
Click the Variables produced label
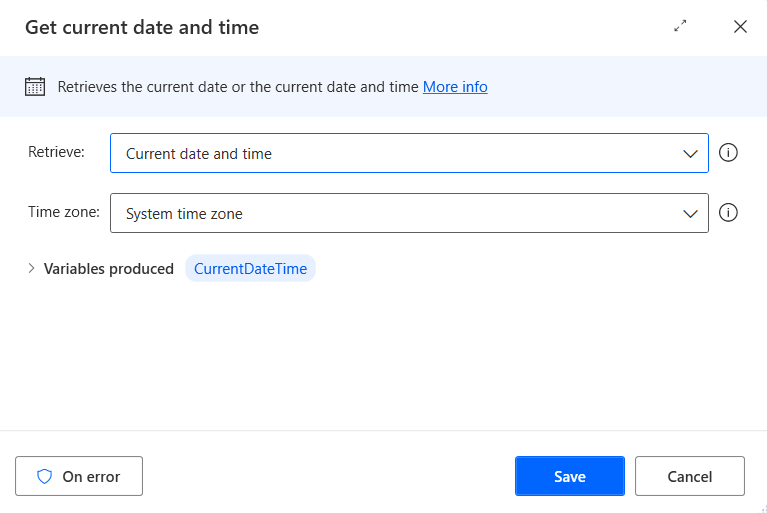[x=109, y=268]
